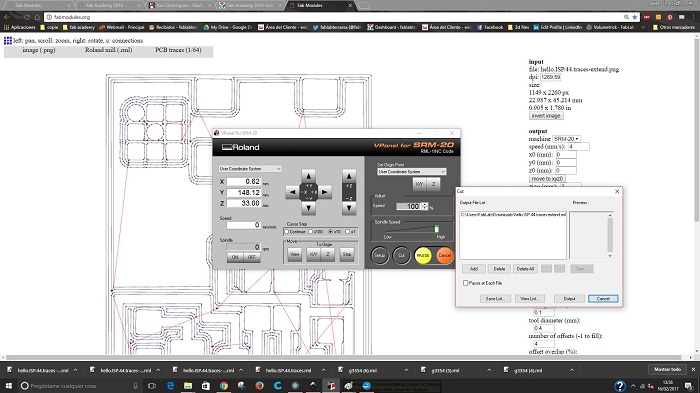
Task: Jog +X with the right arrow in VPanel
Action: click(325, 192)
